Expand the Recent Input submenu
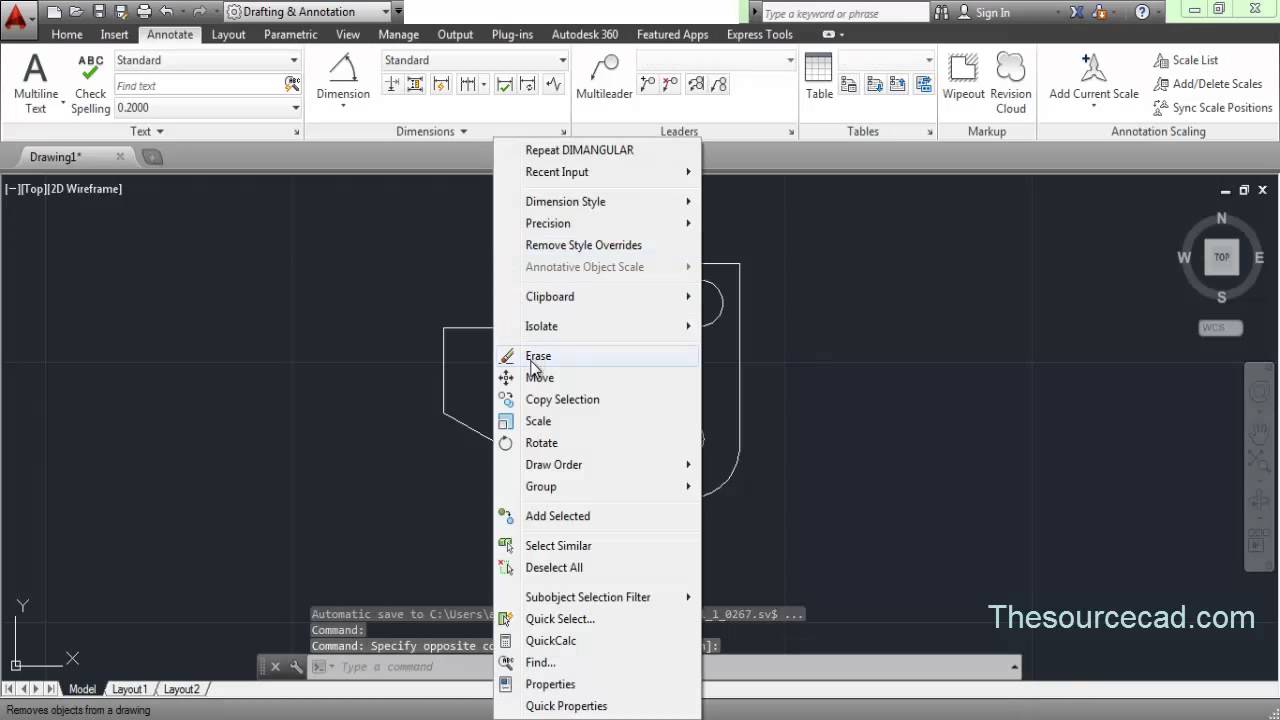This screenshot has width=1280, height=720. pyautogui.click(x=558, y=172)
